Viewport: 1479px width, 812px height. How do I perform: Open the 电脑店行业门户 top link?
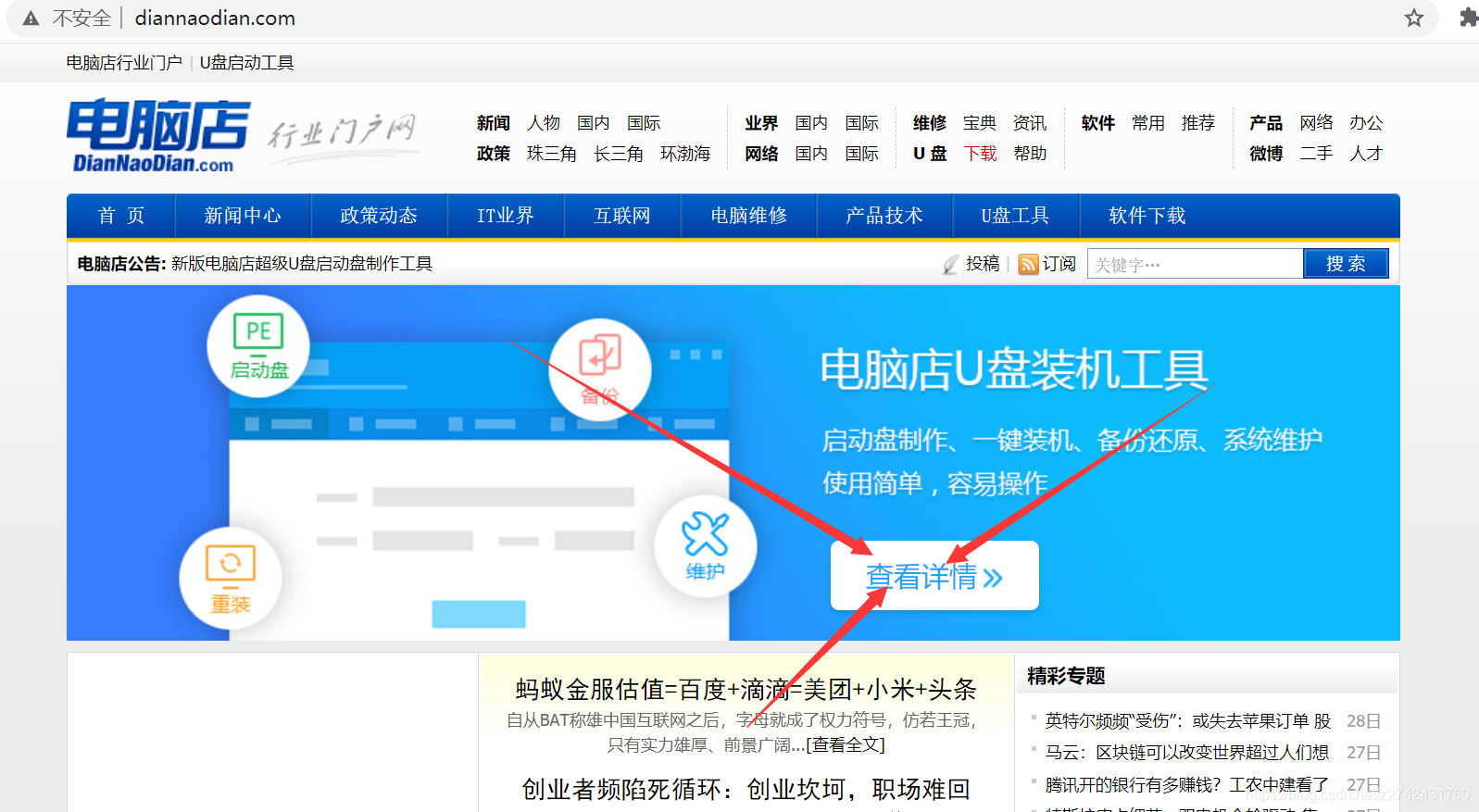click(x=124, y=63)
